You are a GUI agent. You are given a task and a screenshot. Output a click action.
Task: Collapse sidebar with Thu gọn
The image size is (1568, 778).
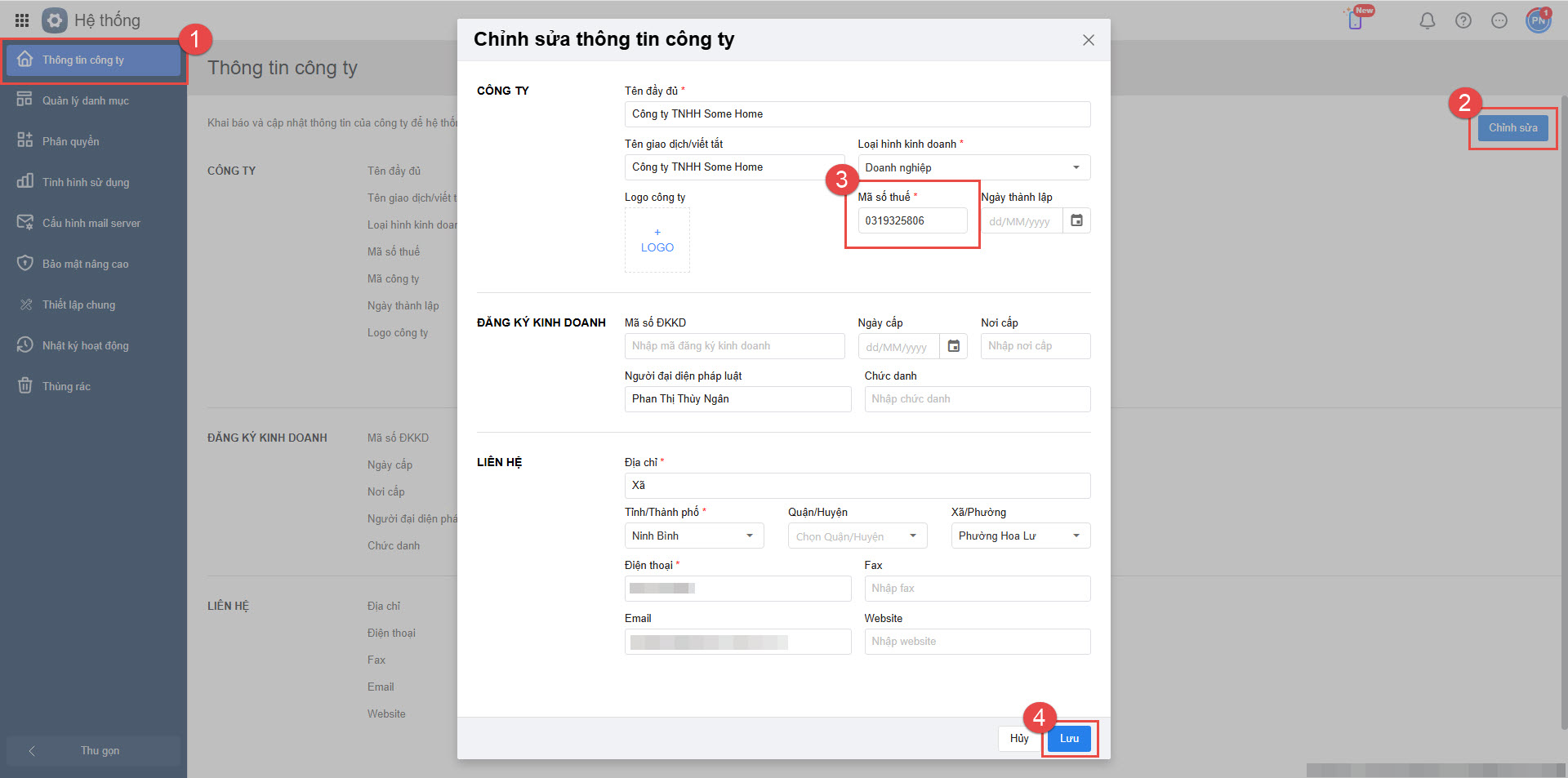(93, 750)
